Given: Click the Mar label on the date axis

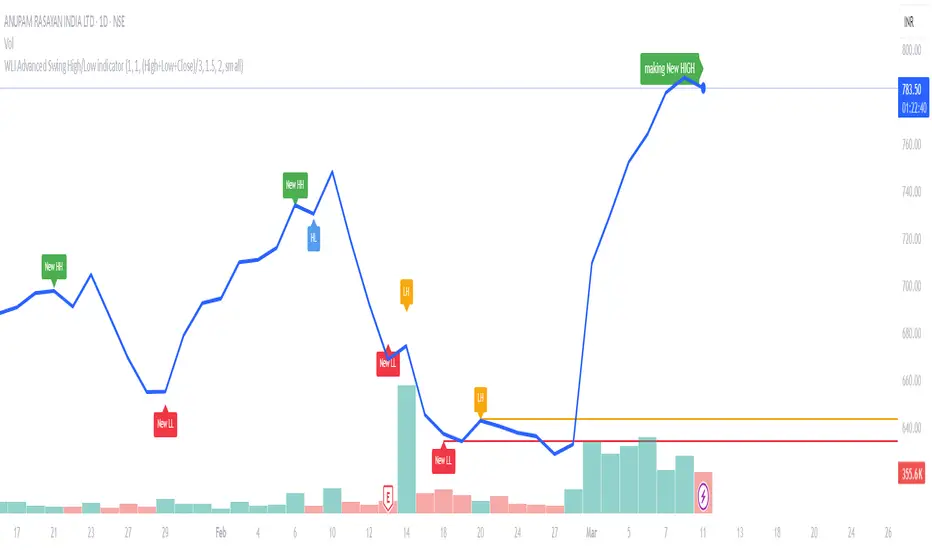Looking at the screenshot, I should [590, 530].
